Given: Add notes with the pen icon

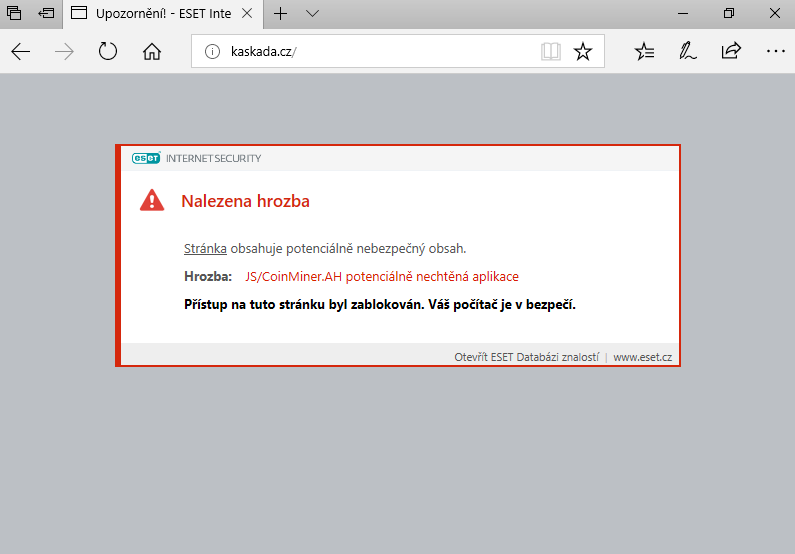Looking at the screenshot, I should point(688,51).
